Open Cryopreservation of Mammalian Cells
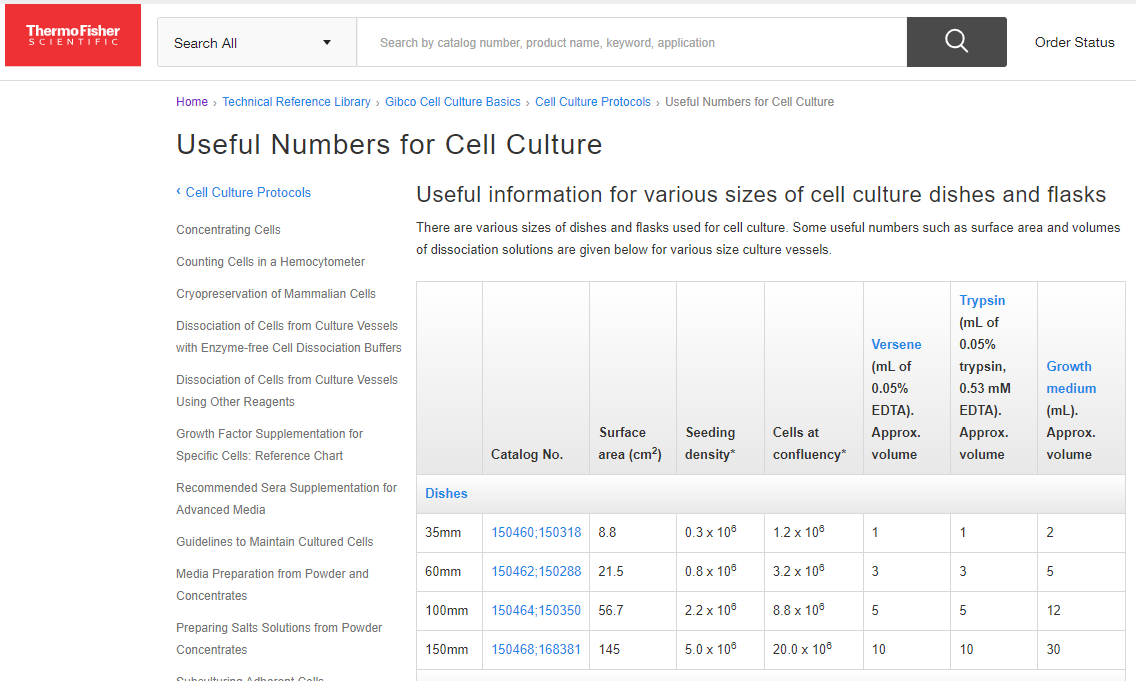This screenshot has width=1136, height=681. click(x=276, y=294)
